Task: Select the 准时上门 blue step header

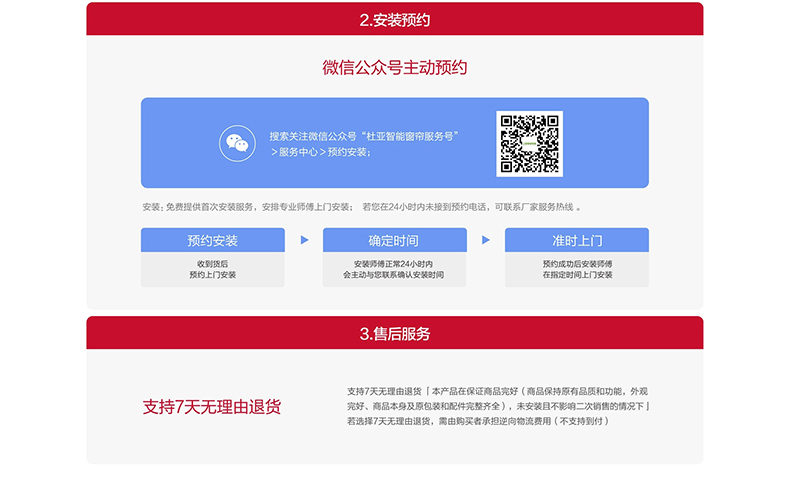Action: (x=576, y=240)
